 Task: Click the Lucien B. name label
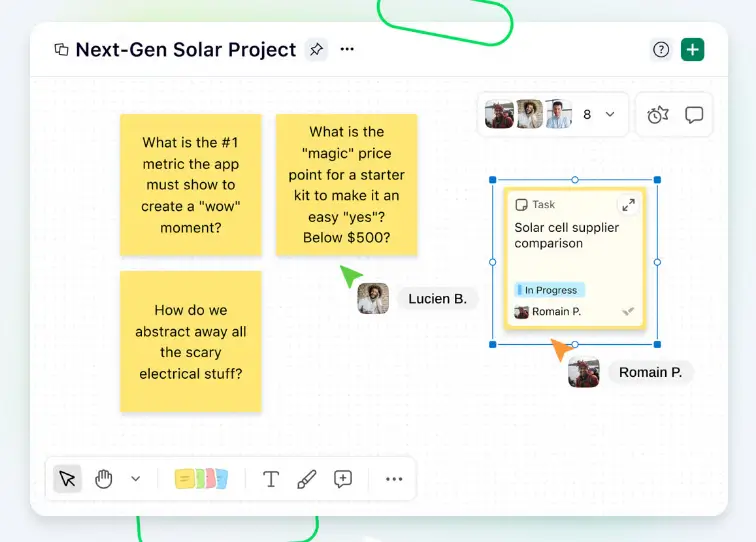tap(437, 299)
